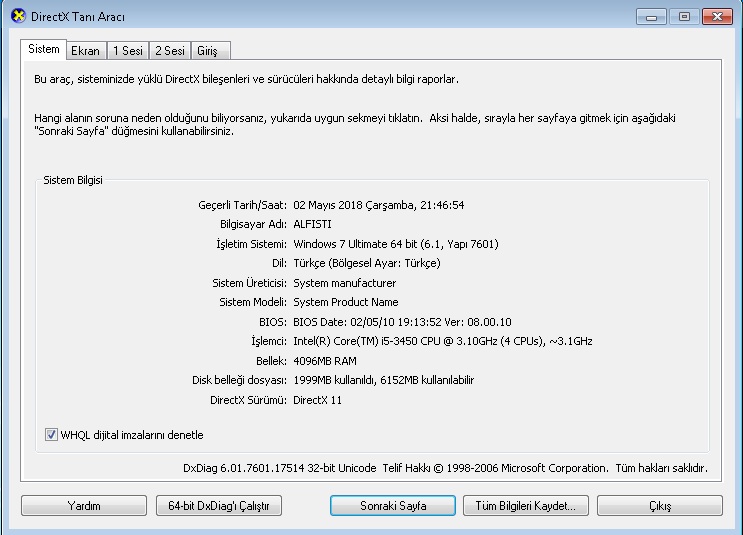
Task: Click 64-bit DxDiag'ı Çalıştır button
Action: pyautogui.click(x=219, y=506)
